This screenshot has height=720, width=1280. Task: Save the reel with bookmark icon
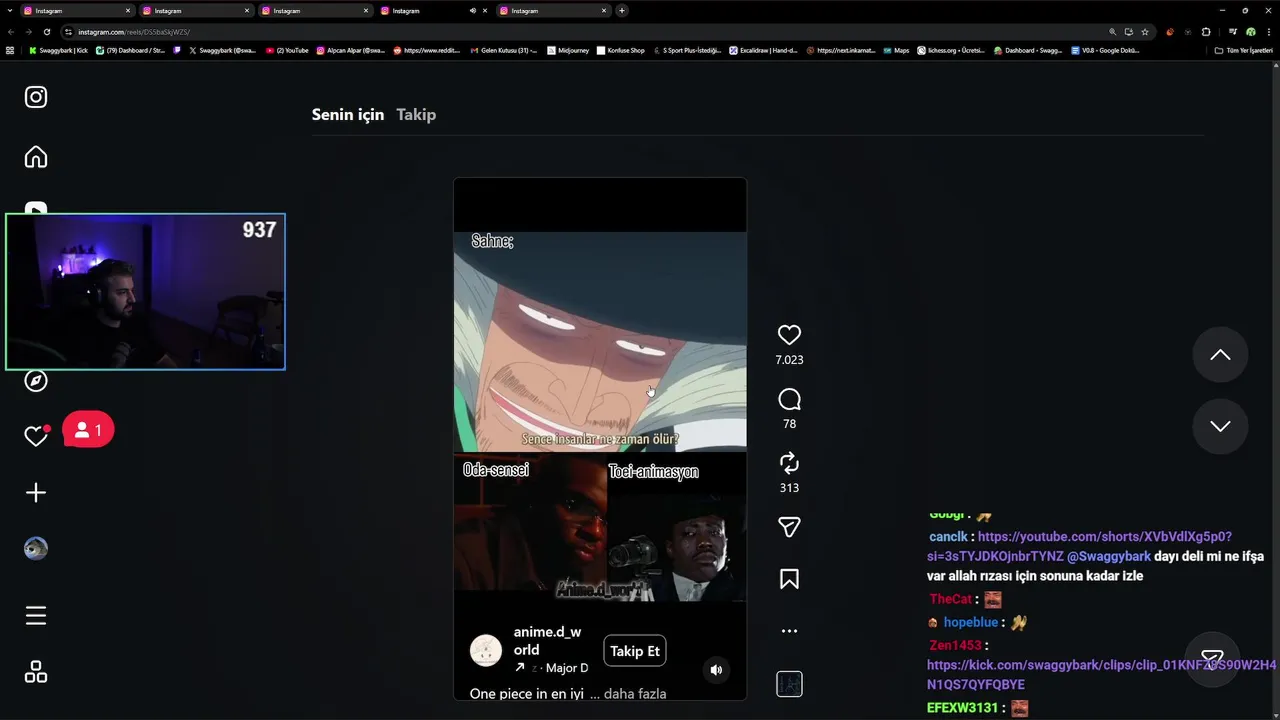coord(789,580)
